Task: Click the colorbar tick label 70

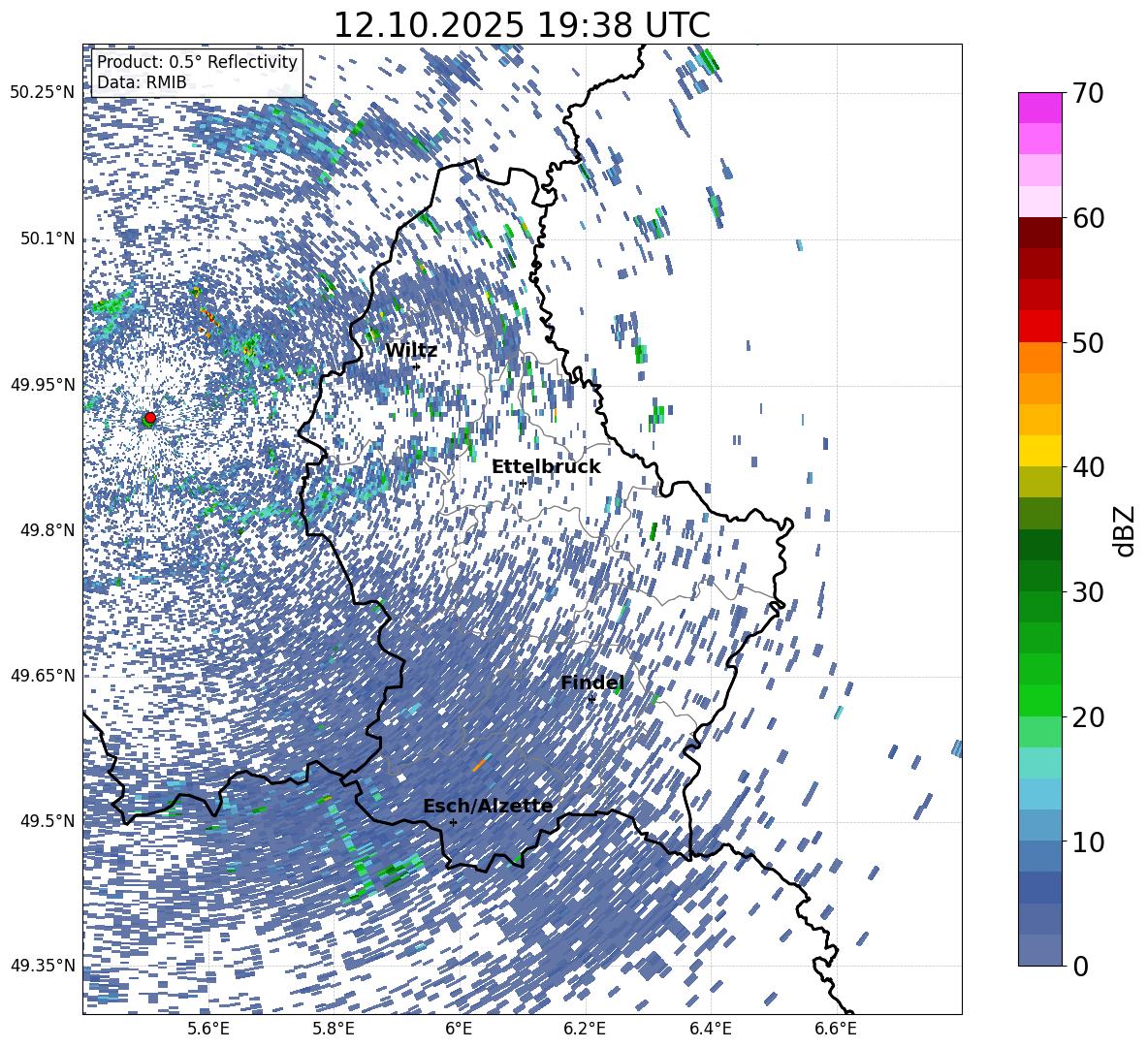Action: coord(1088,93)
